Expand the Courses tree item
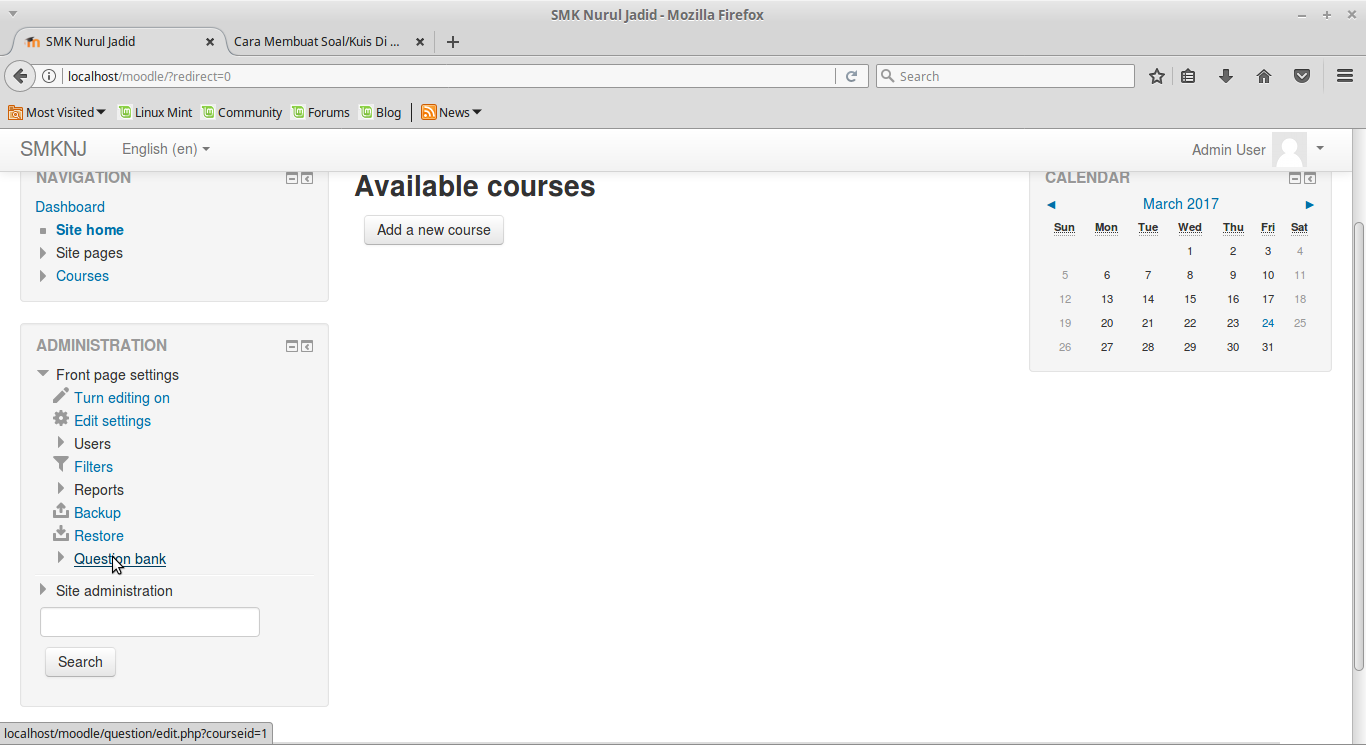The image size is (1366, 745). pyautogui.click(x=43, y=276)
